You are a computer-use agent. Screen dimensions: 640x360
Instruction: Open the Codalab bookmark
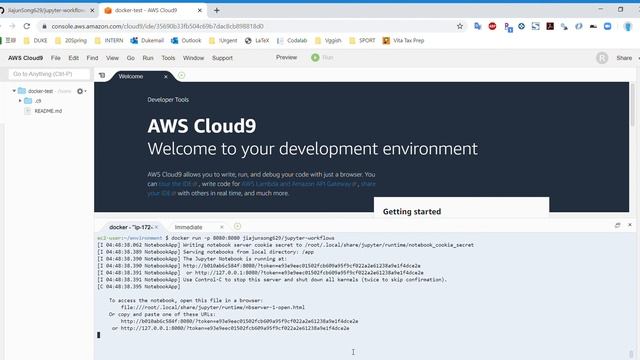pyautogui.click(x=292, y=40)
